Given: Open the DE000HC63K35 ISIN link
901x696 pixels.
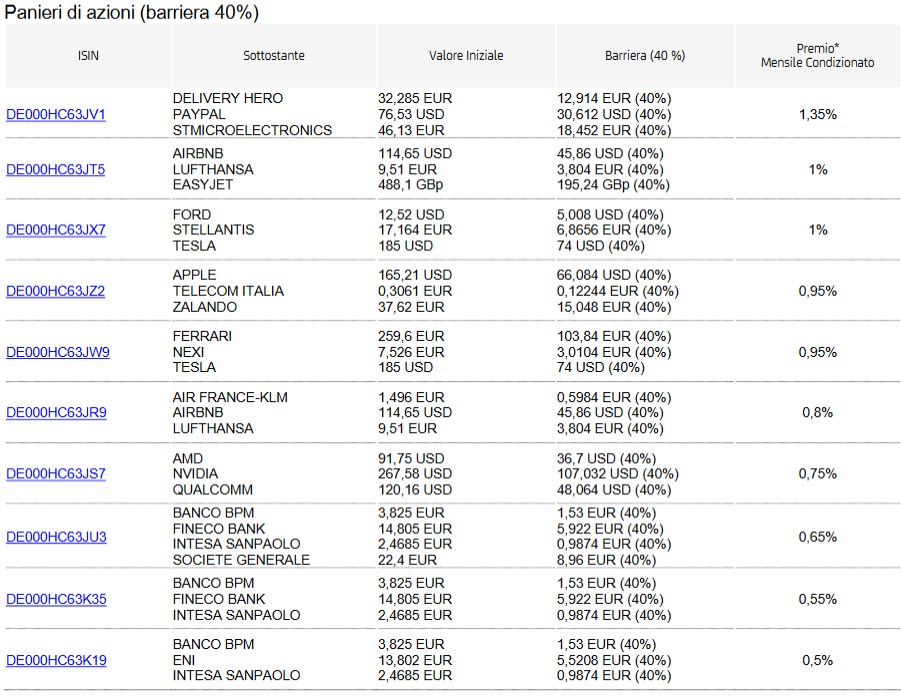Looking at the screenshot, I should pos(56,599).
